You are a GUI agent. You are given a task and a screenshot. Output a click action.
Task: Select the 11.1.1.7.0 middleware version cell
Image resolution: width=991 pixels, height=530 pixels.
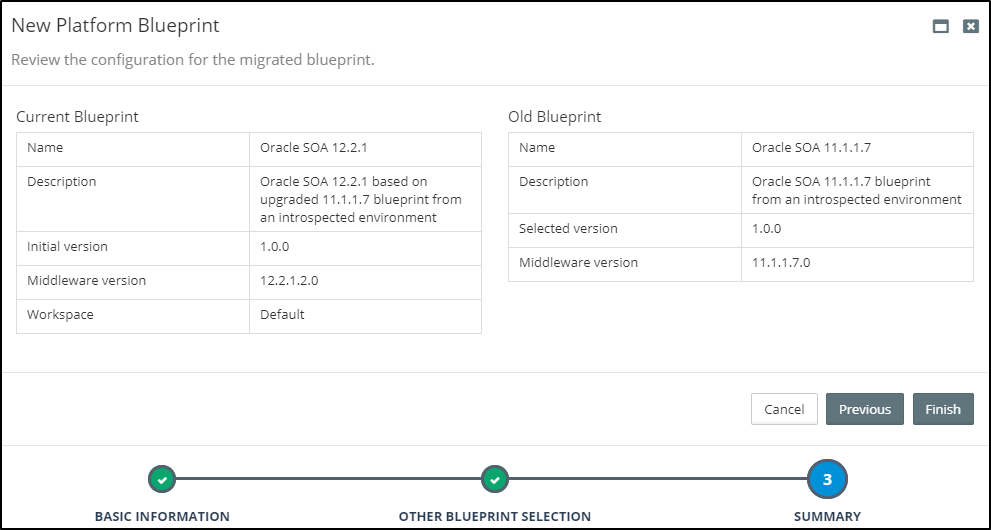(x=781, y=263)
